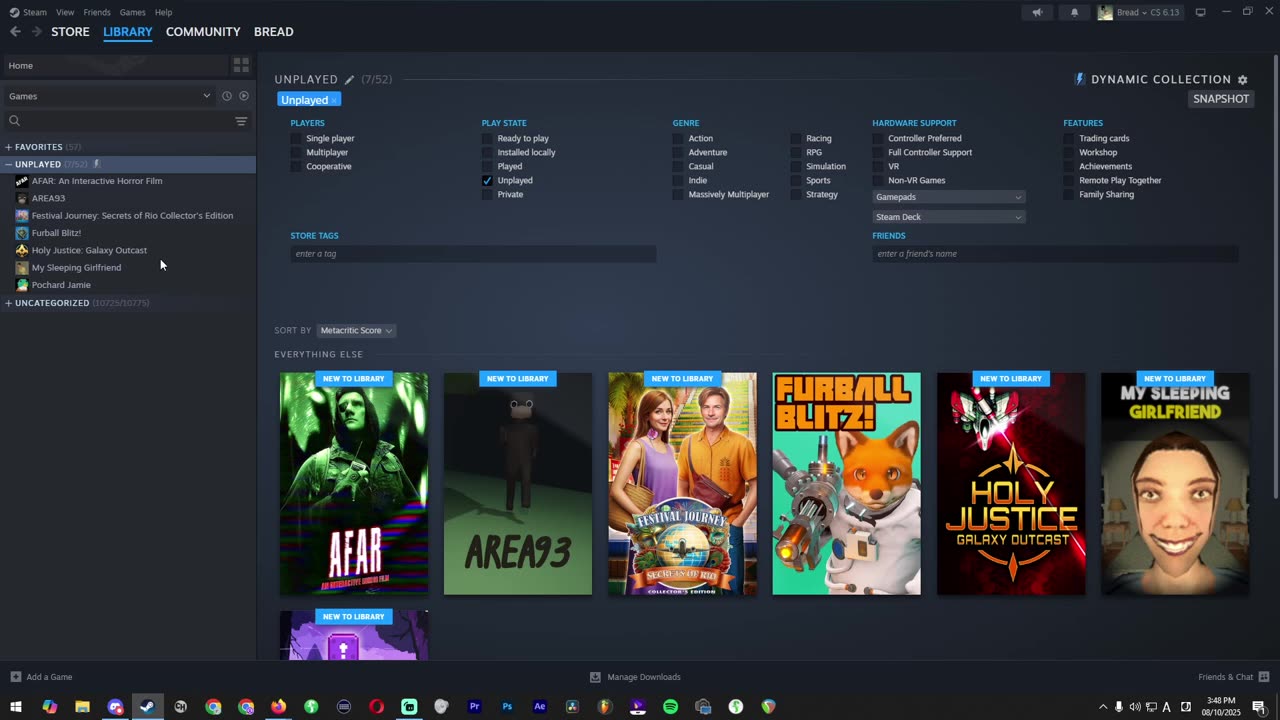Select Pochard Jamie in the sidebar

coord(61,285)
